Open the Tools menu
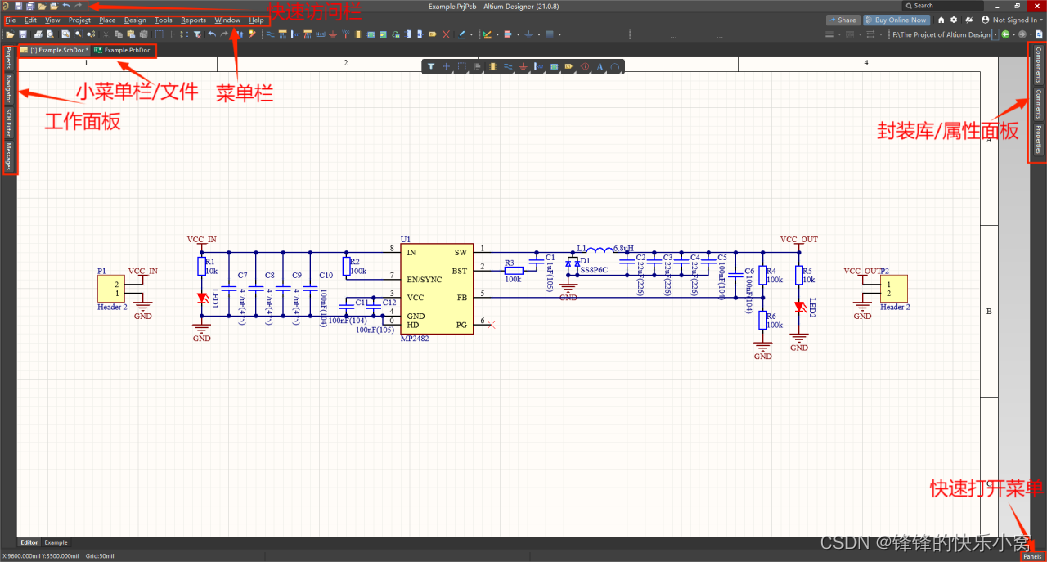1047x562 pixels. point(164,20)
